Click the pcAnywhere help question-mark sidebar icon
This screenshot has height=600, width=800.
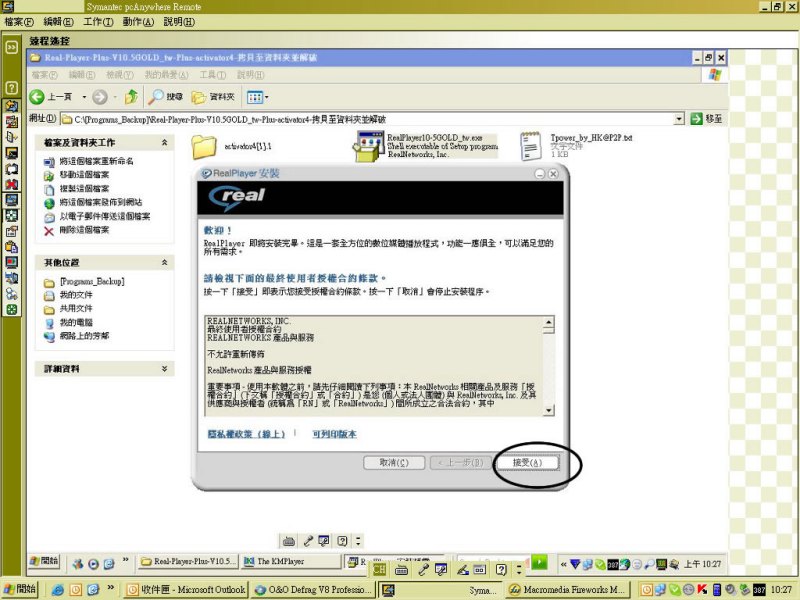point(11,88)
